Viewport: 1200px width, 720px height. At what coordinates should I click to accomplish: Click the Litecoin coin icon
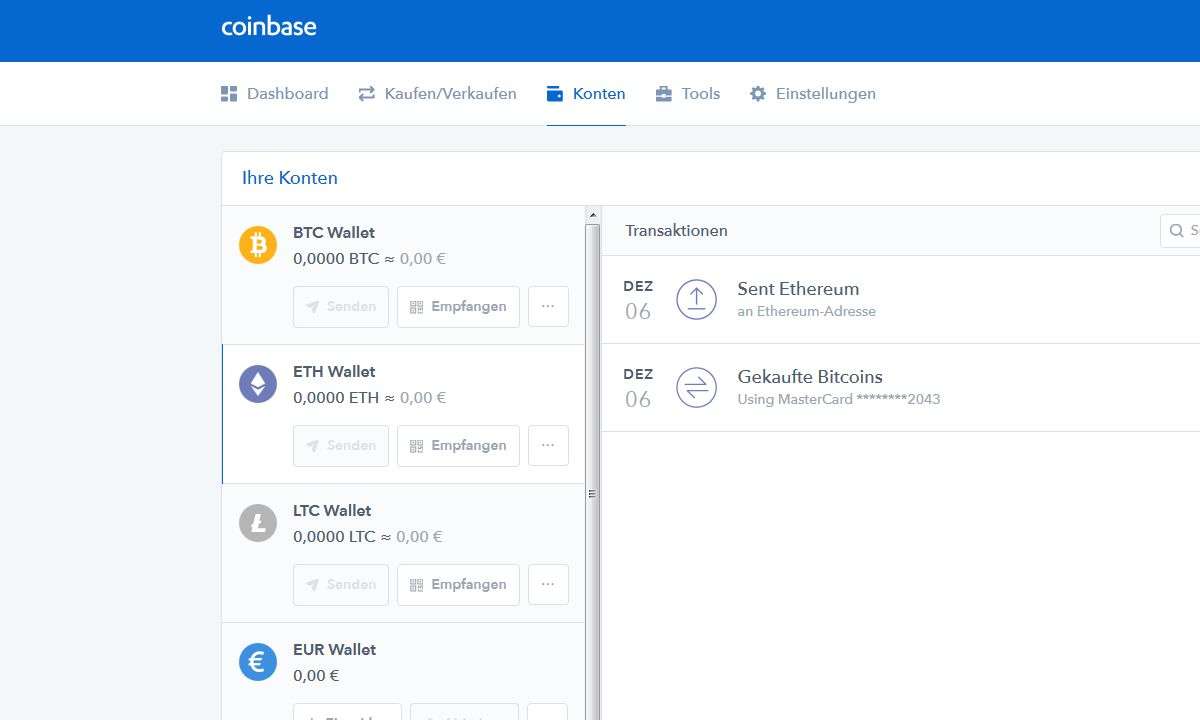point(258,523)
